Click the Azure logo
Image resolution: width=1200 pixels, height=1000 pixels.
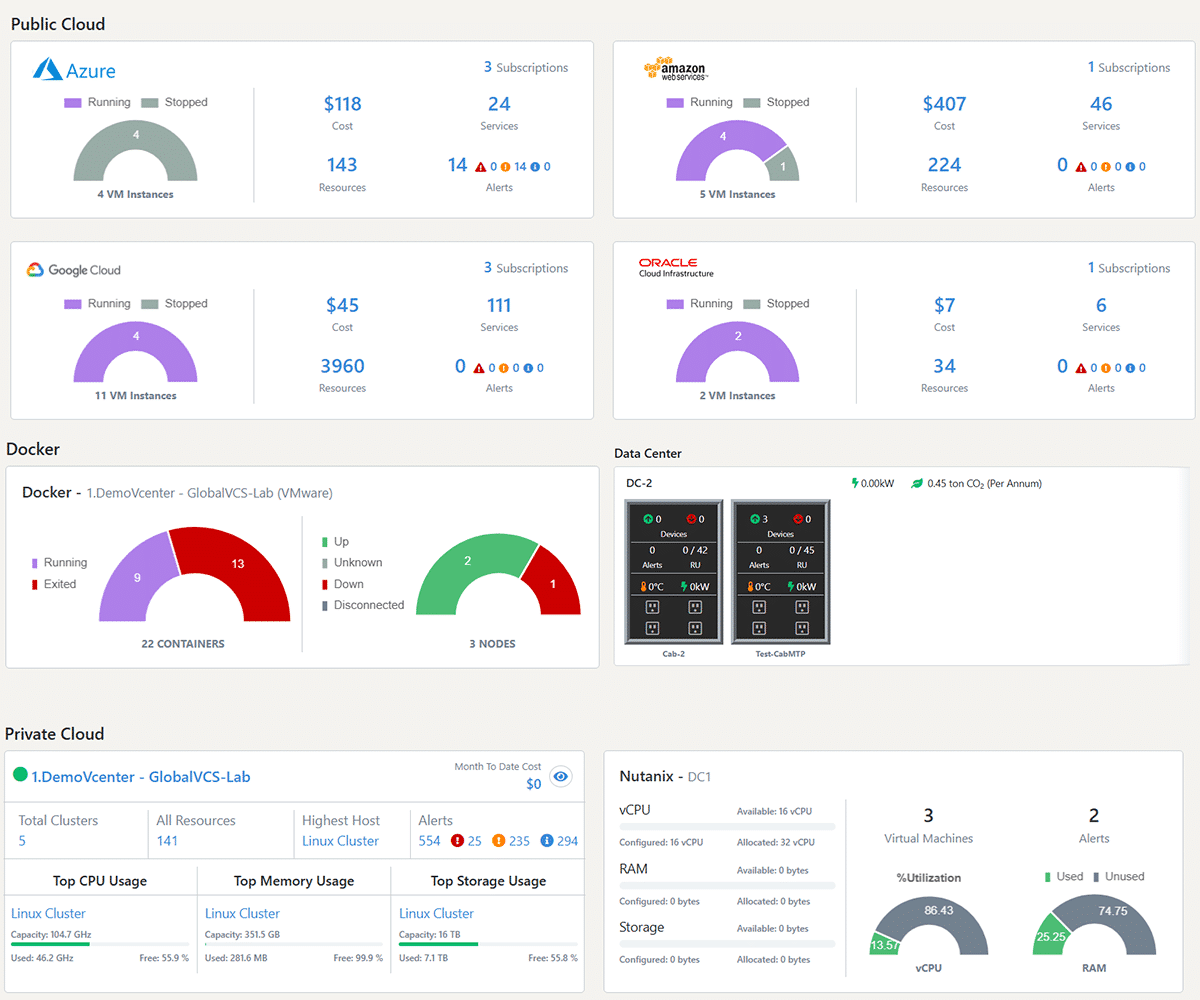point(74,69)
